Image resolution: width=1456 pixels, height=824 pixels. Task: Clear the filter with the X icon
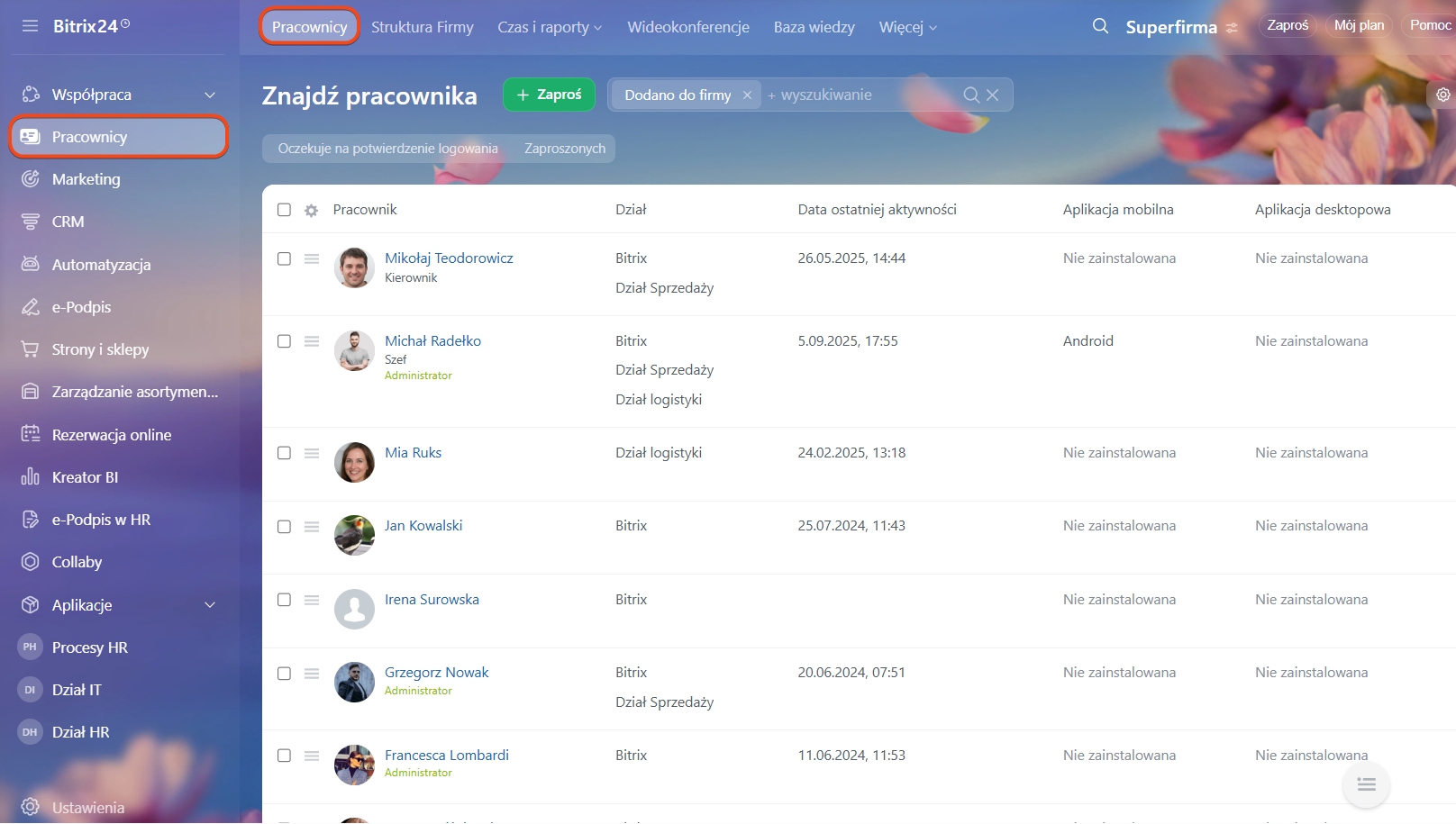[x=992, y=95]
